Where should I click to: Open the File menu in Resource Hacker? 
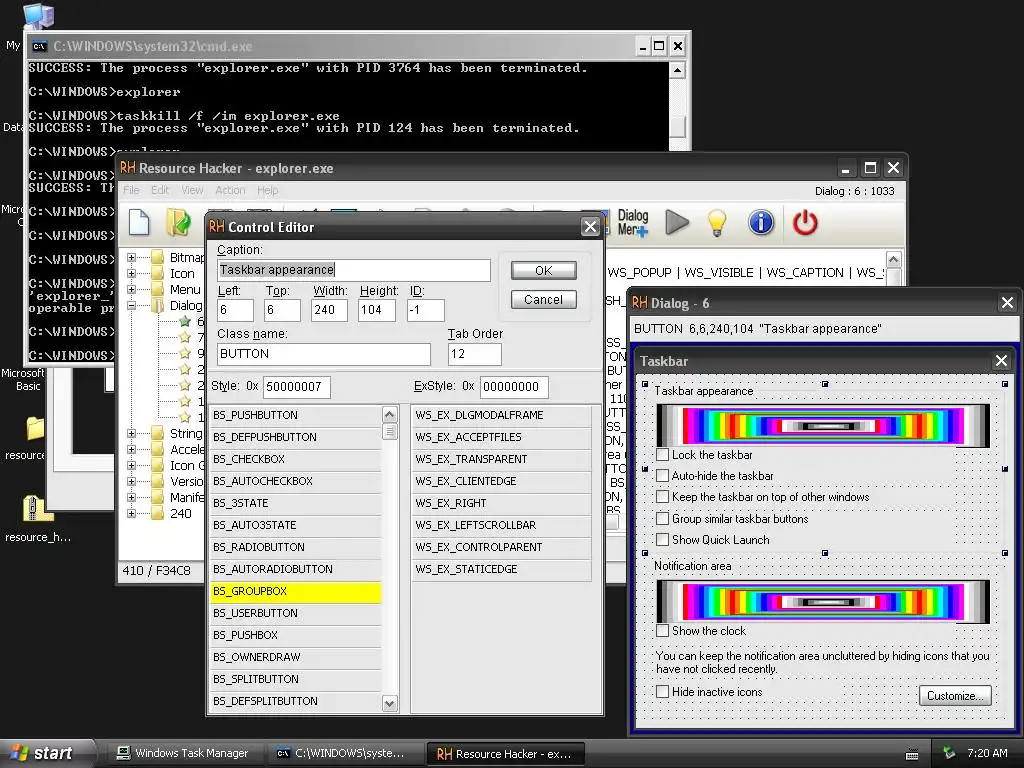[131, 190]
